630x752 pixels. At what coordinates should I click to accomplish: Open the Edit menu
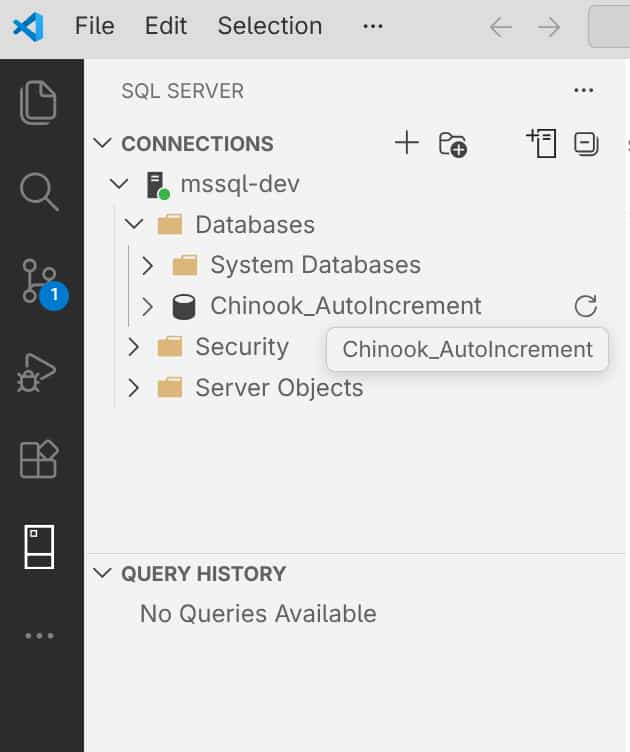click(166, 26)
